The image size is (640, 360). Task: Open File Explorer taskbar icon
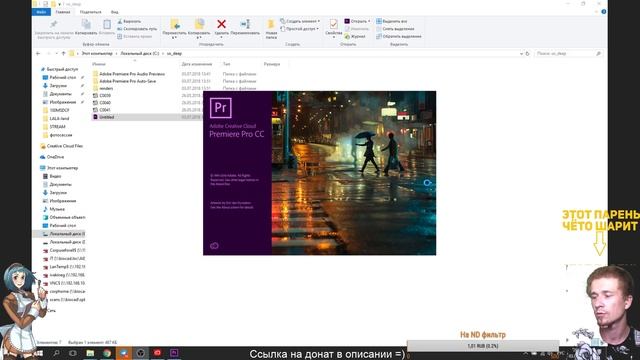[90, 353]
